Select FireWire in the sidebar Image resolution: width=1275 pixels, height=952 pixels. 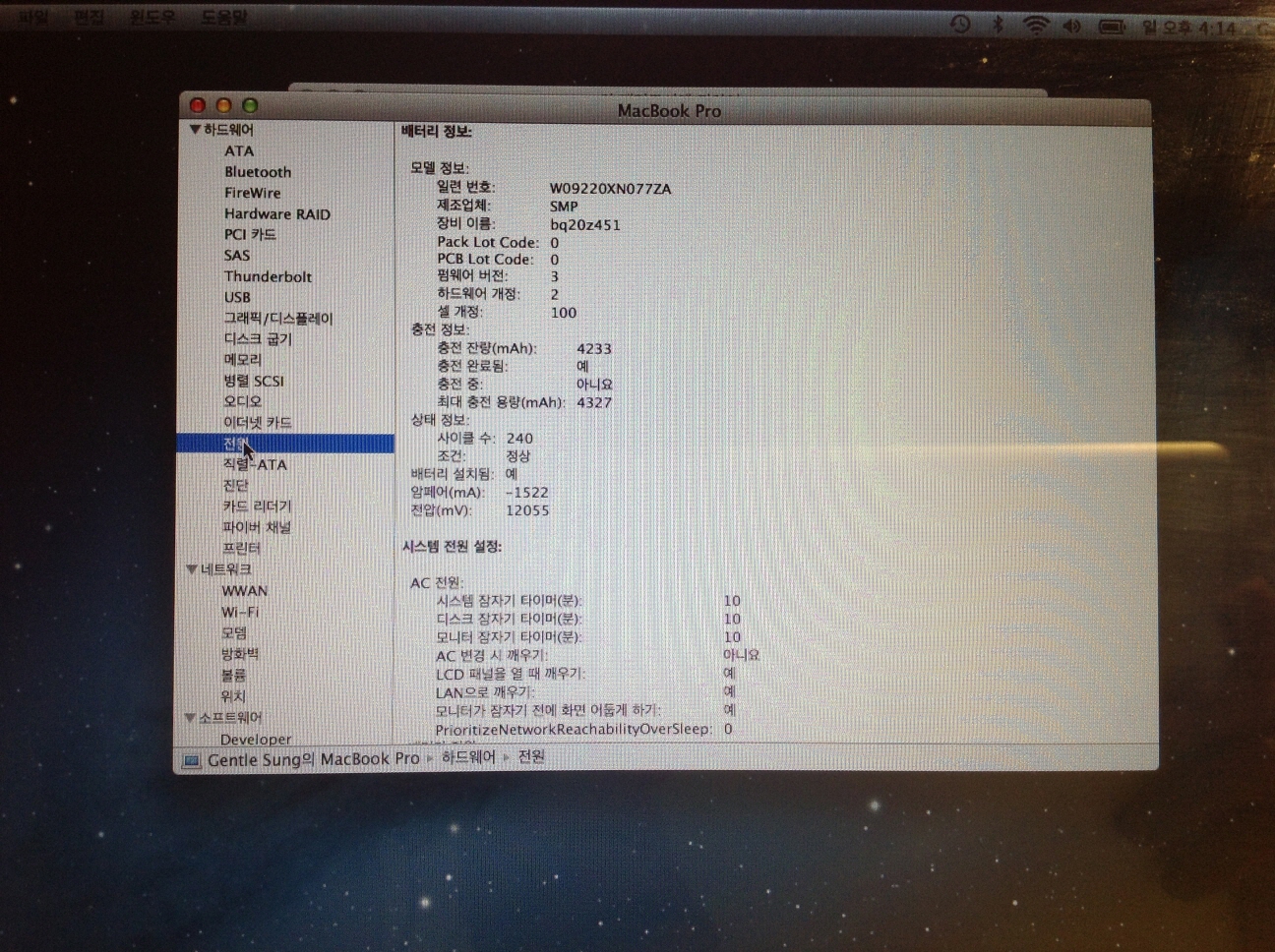[x=252, y=193]
